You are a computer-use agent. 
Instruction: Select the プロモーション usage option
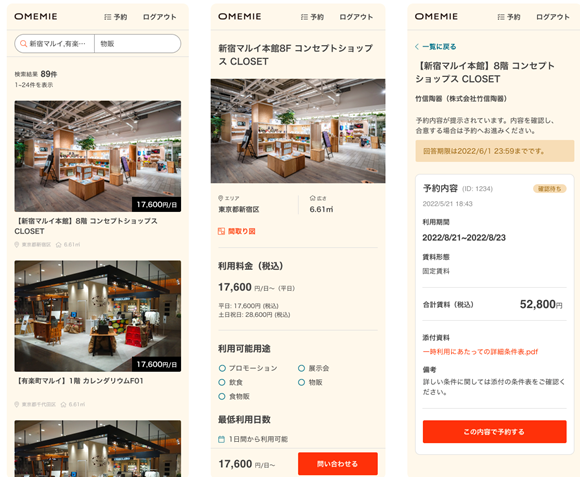[x=248, y=368]
